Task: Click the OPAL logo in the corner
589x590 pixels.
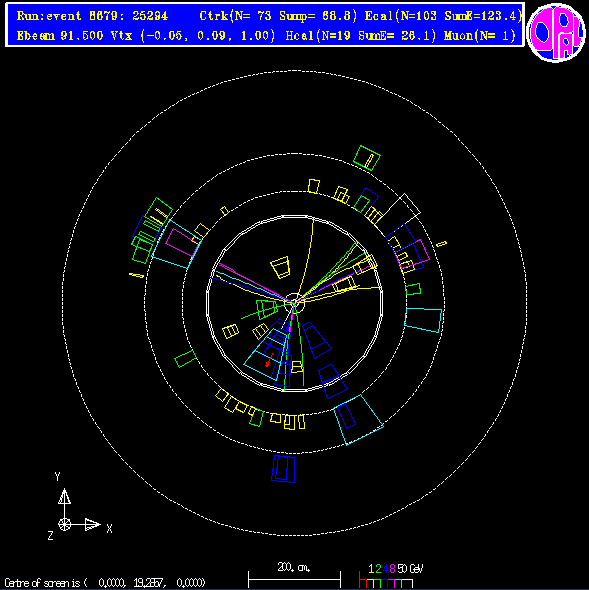Action: [x=556, y=33]
